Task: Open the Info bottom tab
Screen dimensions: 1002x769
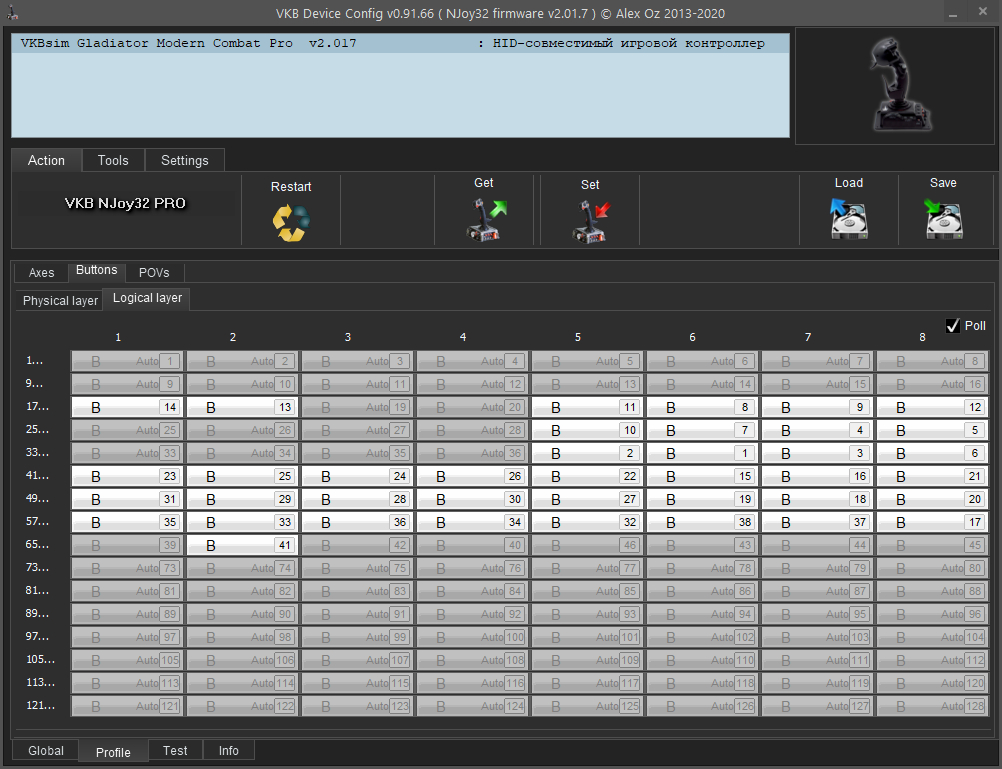Action: [229, 750]
